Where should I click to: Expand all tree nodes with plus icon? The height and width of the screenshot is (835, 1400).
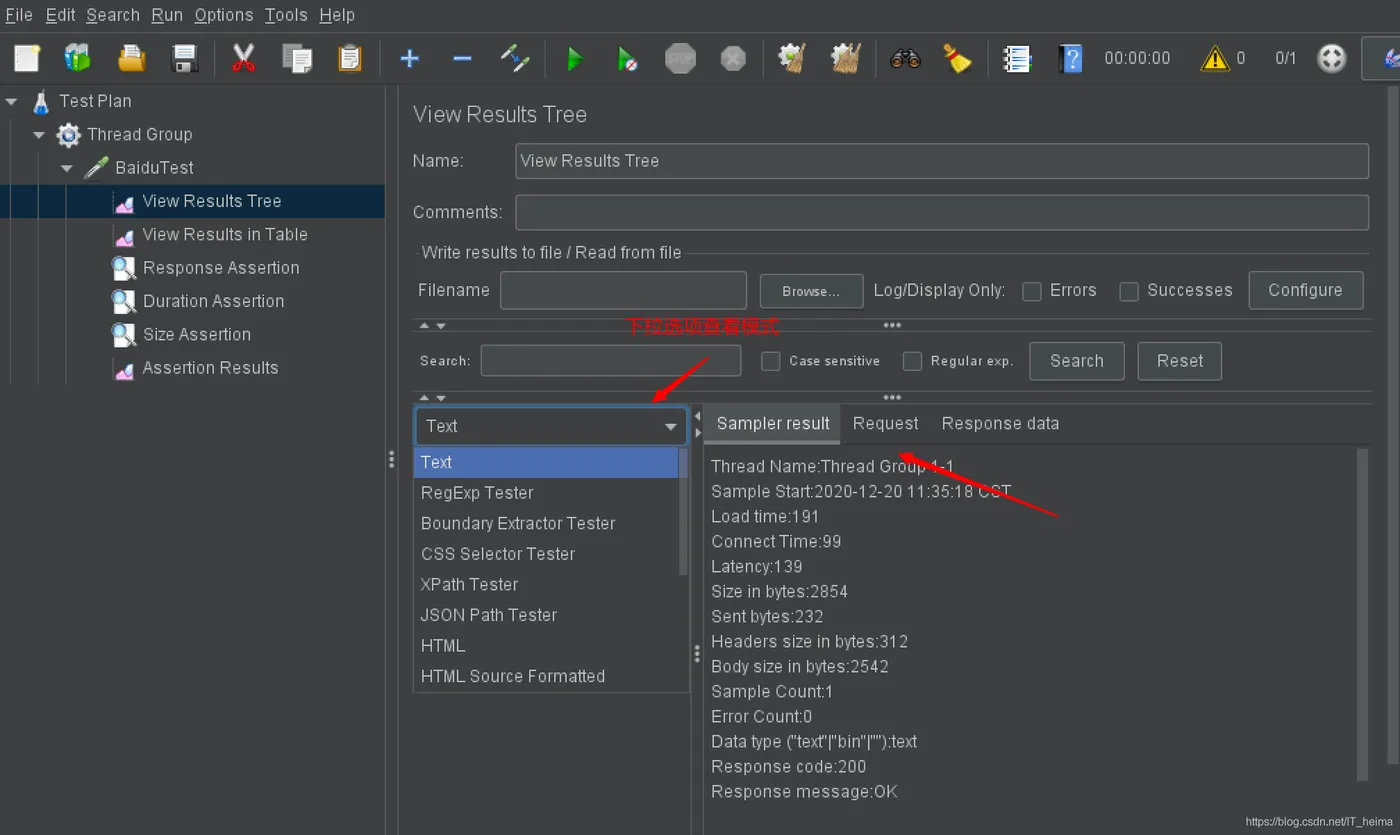[x=409, y=58]
